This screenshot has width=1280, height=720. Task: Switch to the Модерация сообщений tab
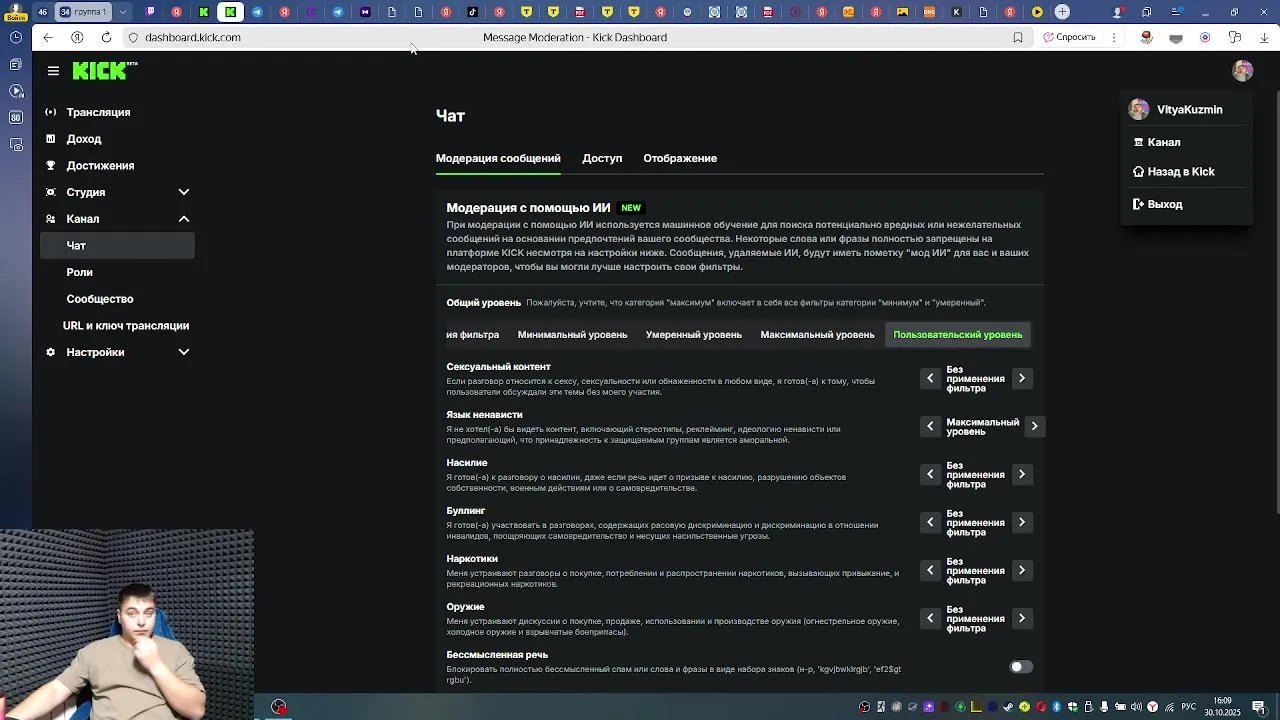coord(498,158)
